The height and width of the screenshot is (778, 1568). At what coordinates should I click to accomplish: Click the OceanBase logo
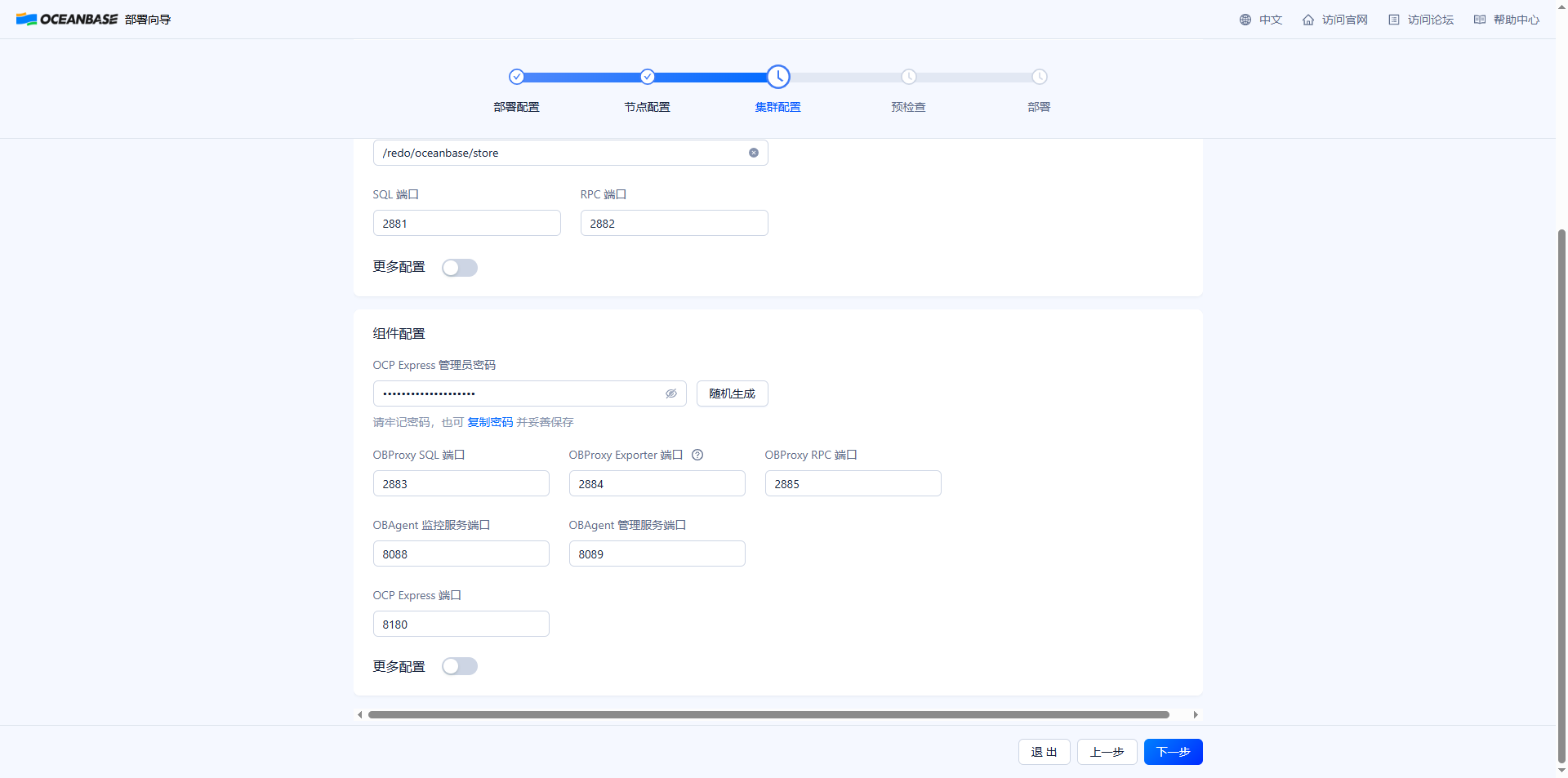[x=67, y=20]
